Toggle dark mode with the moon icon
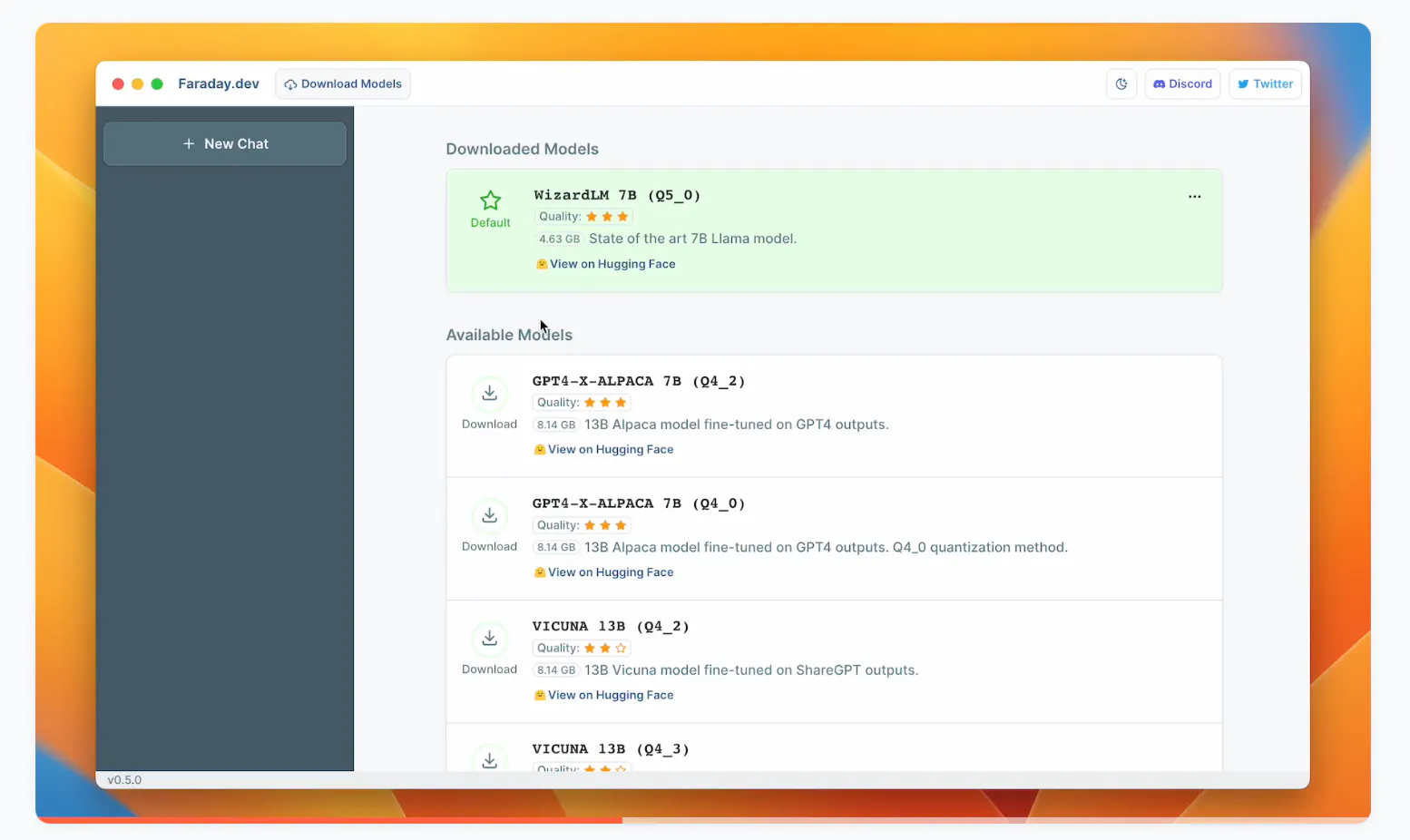The width and height of the screenshot is (1410, 840). coord(1121,83)
